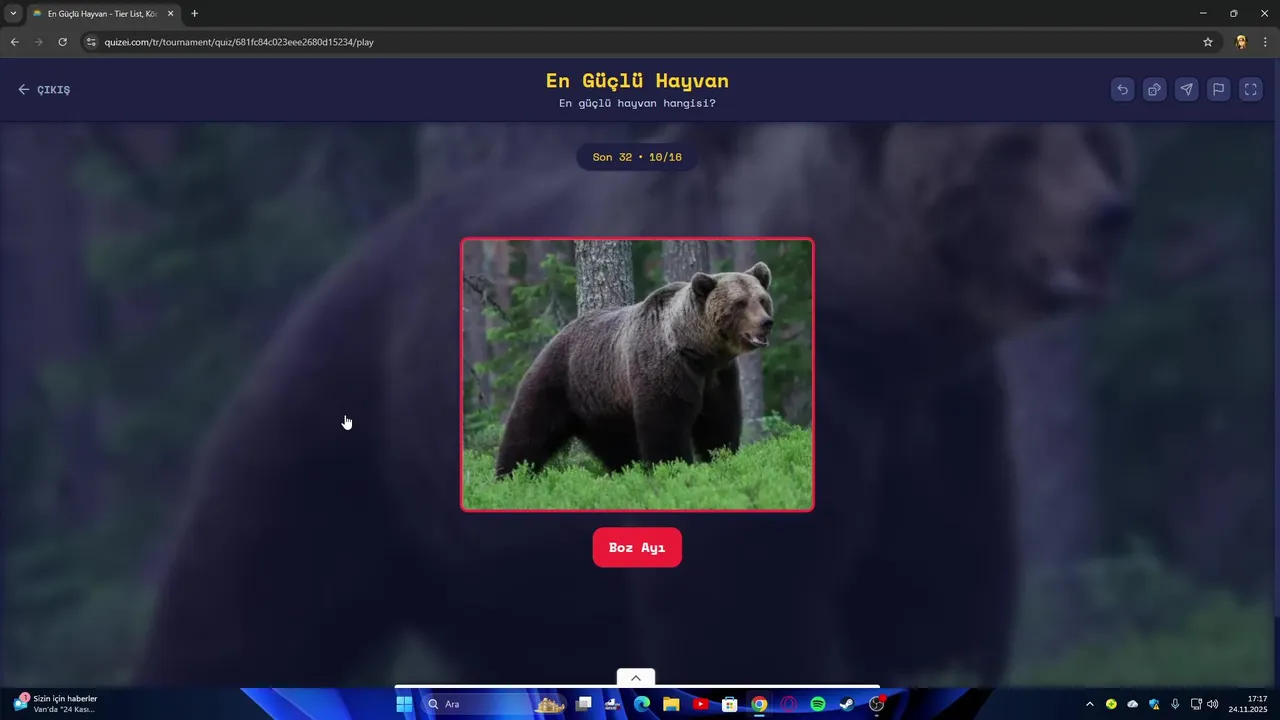Click the share paper-plane icon
1280x720 pixels.
pyautogui.click(x=1186, y=89)
